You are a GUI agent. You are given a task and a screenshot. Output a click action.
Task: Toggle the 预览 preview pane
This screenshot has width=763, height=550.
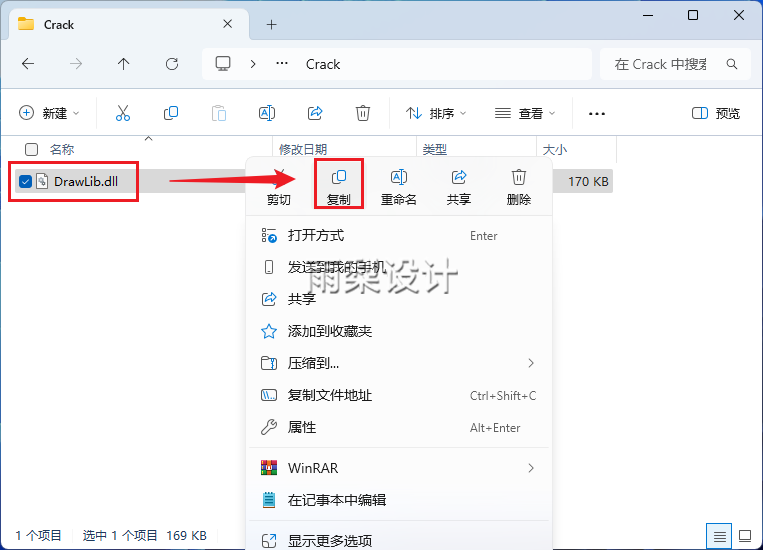[715, 113]
